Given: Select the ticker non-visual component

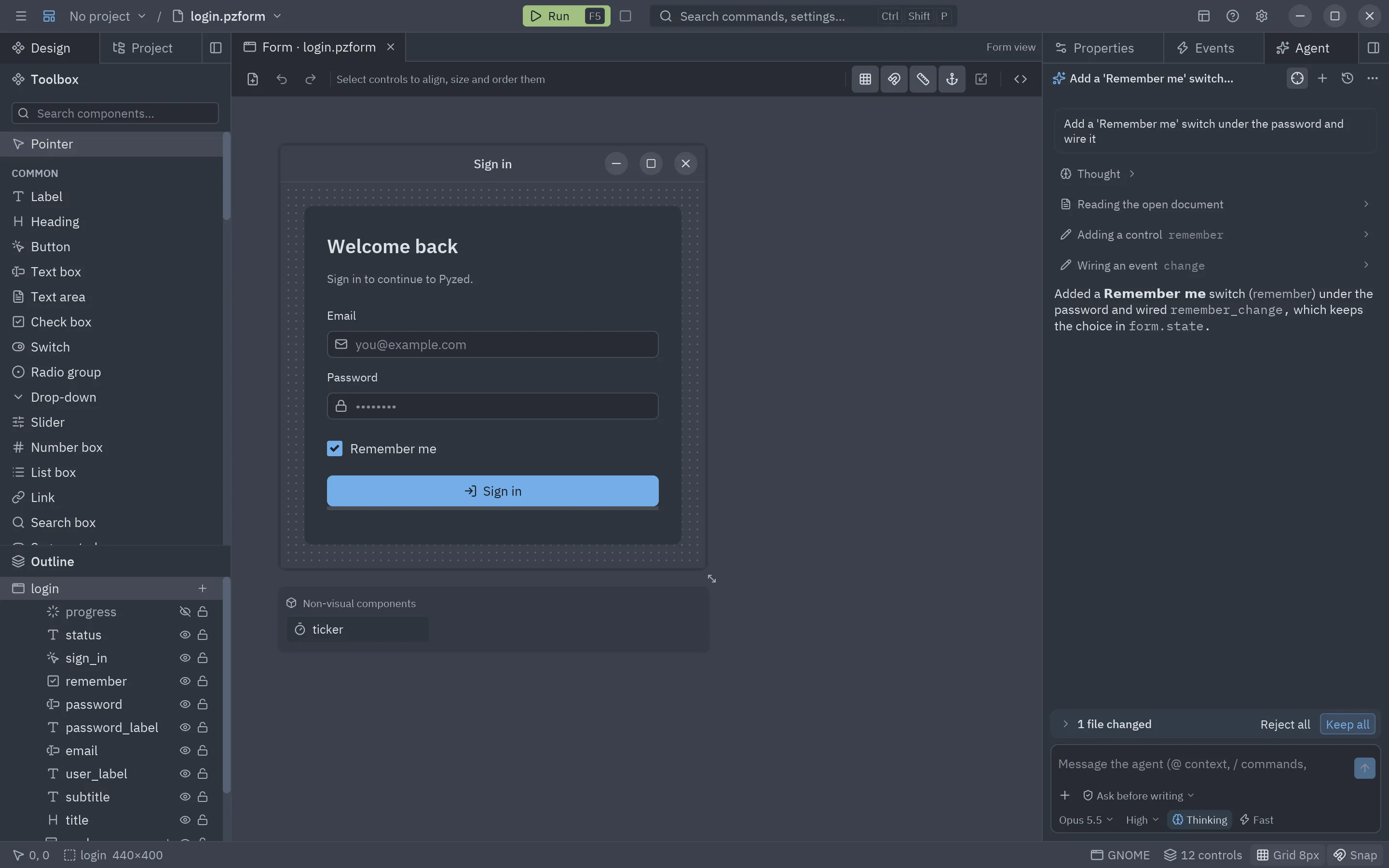Looking at the screenshot, I should [x=357, y=629].
